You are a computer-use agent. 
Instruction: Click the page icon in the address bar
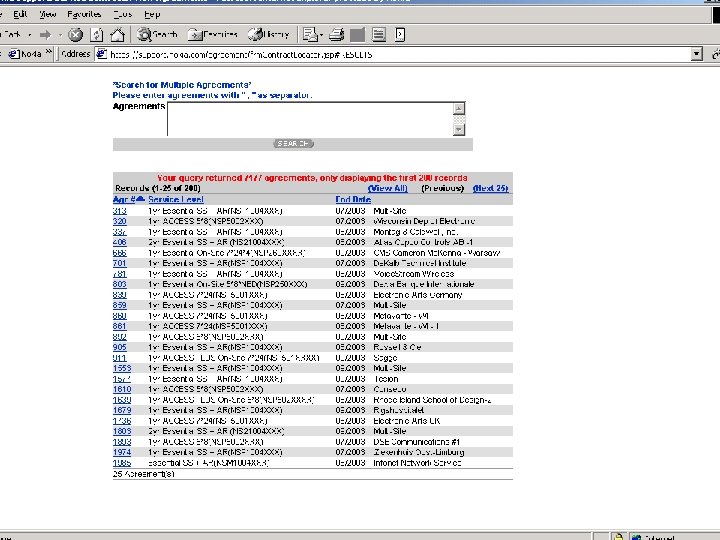point(101,54)
